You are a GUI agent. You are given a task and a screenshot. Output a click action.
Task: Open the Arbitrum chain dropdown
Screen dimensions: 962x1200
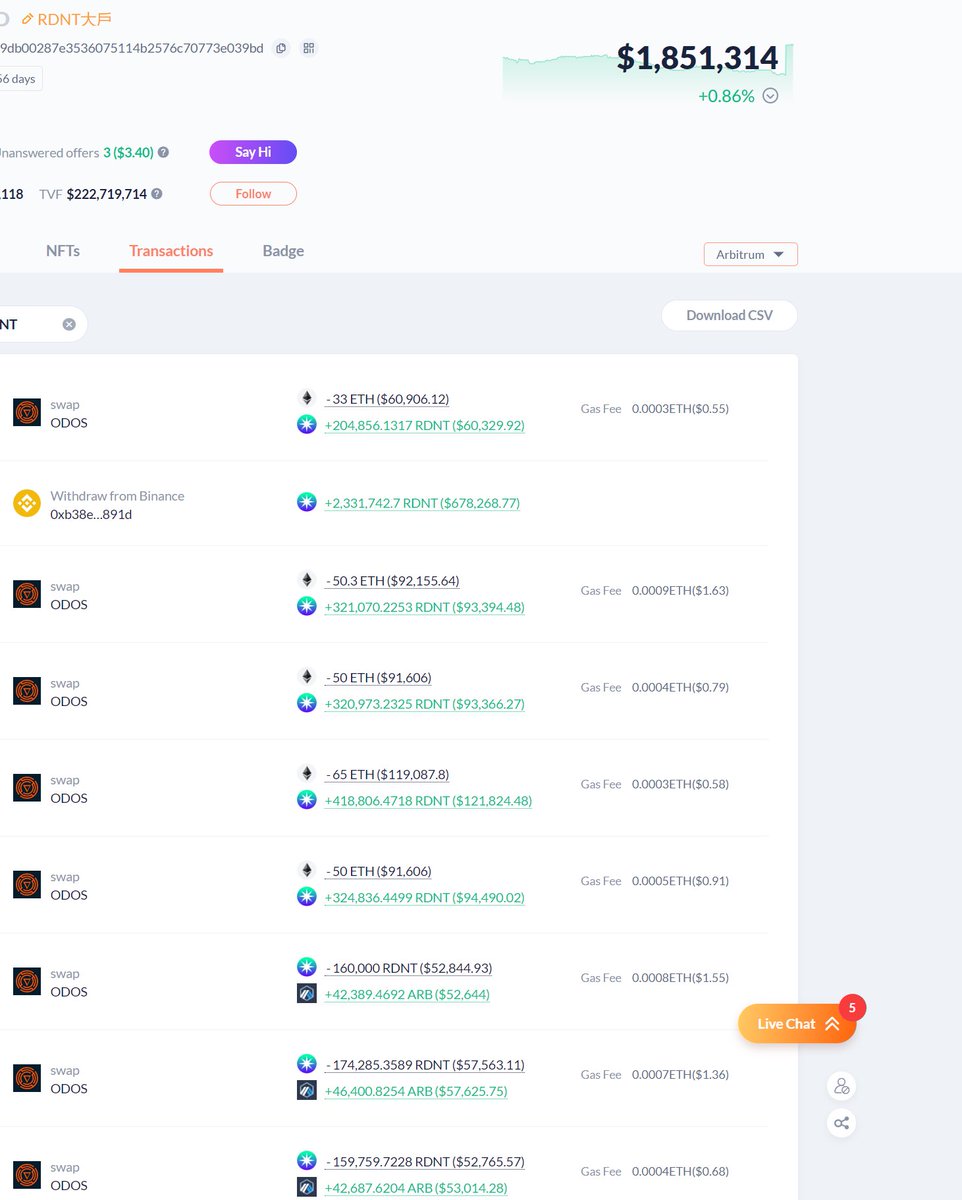pyautogui.click(x=751, y=254)
